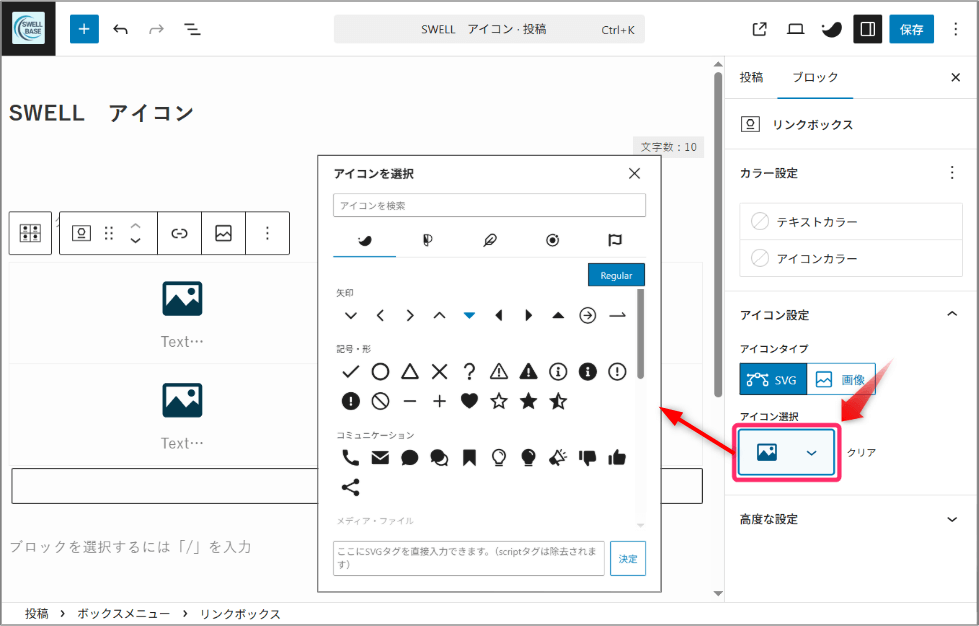Open アイコンカラー color picker
979x626 pixels.
tap(851, 258)
